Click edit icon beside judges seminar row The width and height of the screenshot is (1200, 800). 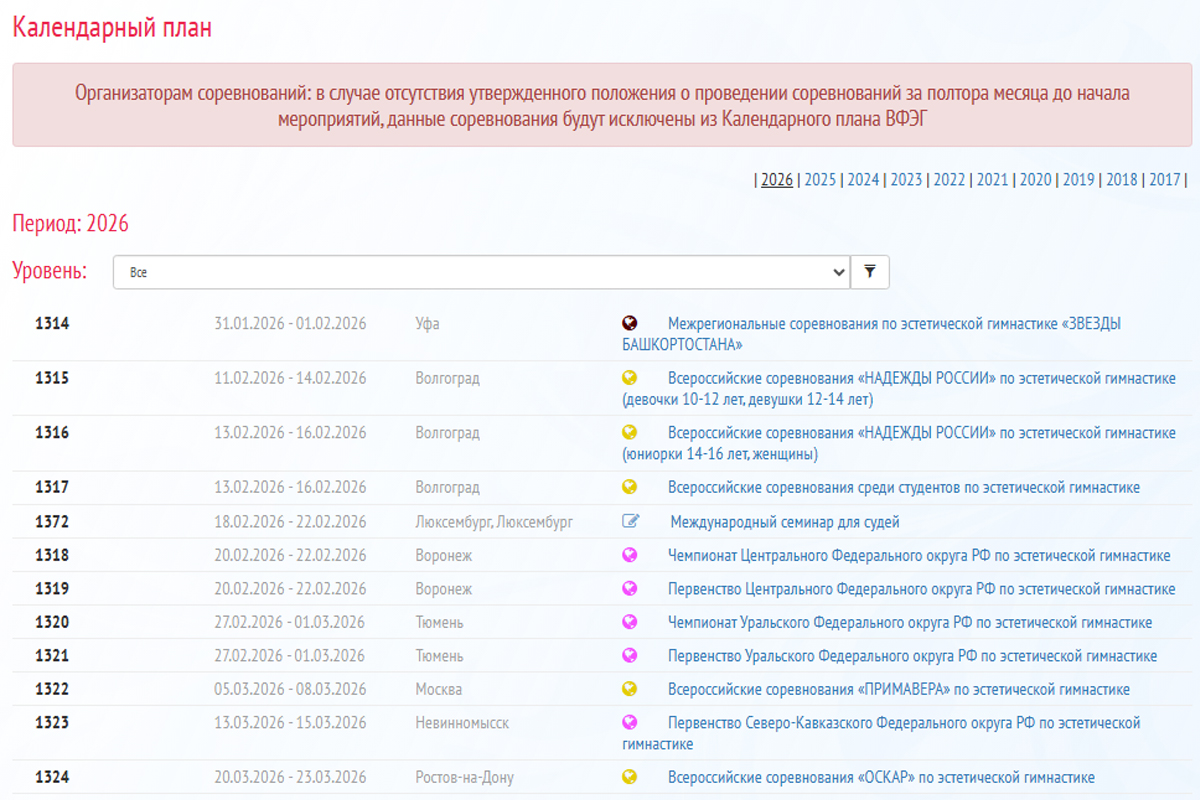point(630,521)
